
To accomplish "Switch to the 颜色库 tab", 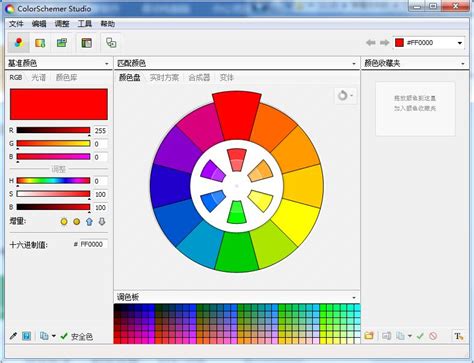I will 66,77.
